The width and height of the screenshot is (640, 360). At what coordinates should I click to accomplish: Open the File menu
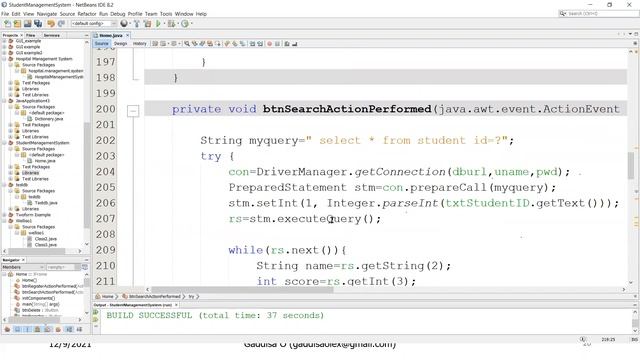tap(5, 14)
